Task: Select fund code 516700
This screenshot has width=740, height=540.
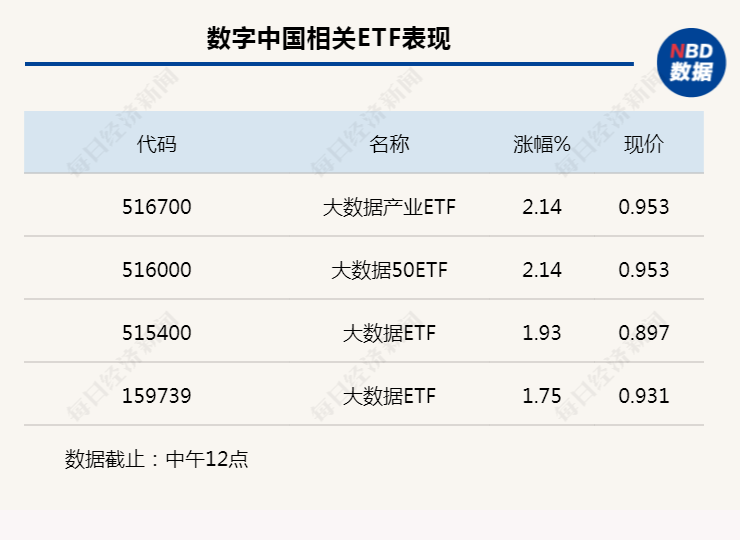Action: pyautogui.click(x=157, y=207)
